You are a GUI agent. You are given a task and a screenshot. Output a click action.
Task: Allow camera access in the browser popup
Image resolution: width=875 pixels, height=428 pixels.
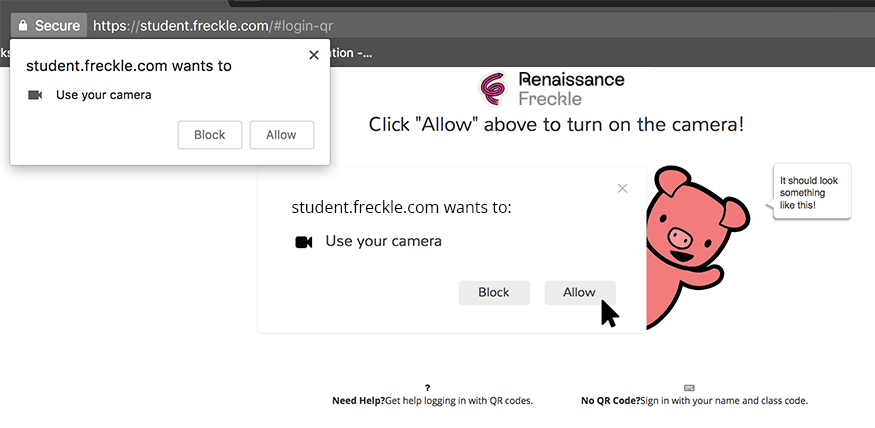[x=281, y=135]
